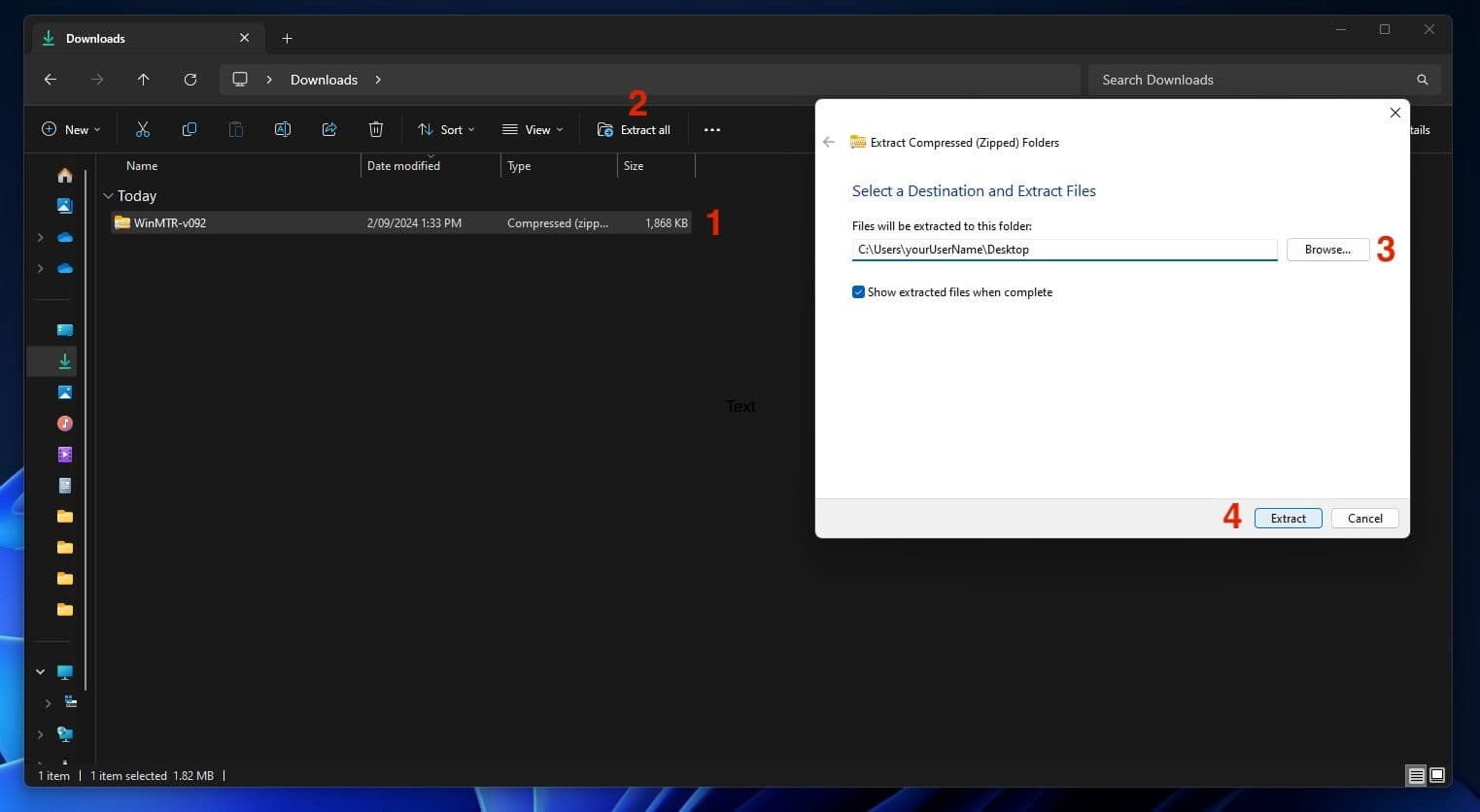Expand the Network tree node
The width and height of the screenshot is (1480, 812).
click(40, 734)
